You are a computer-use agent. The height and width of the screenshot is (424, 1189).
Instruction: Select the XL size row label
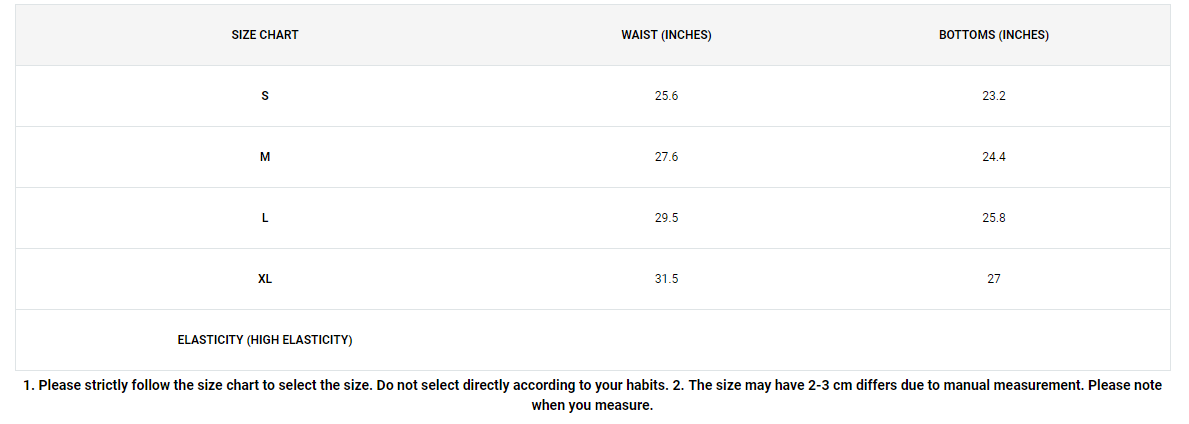tap(265, 279)
